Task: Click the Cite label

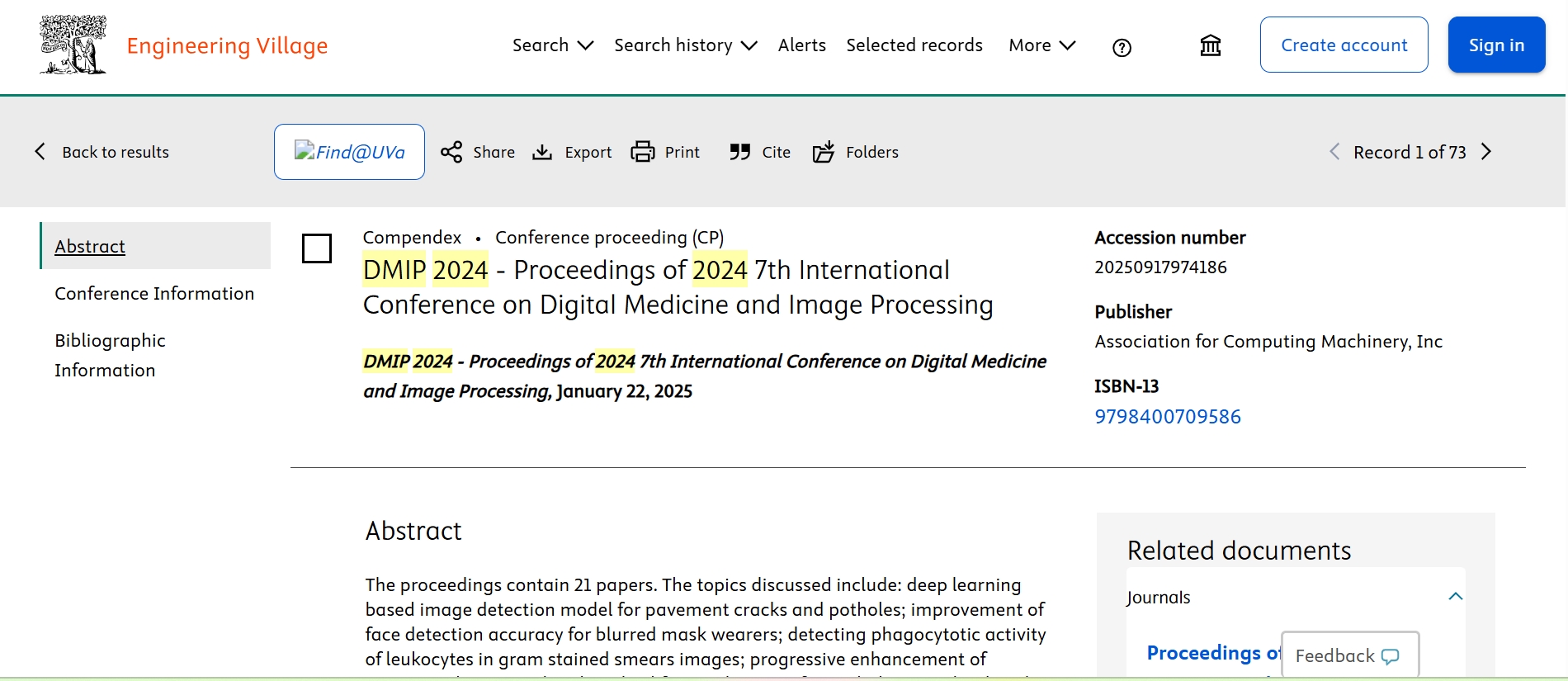Action: tap(776, 152)
